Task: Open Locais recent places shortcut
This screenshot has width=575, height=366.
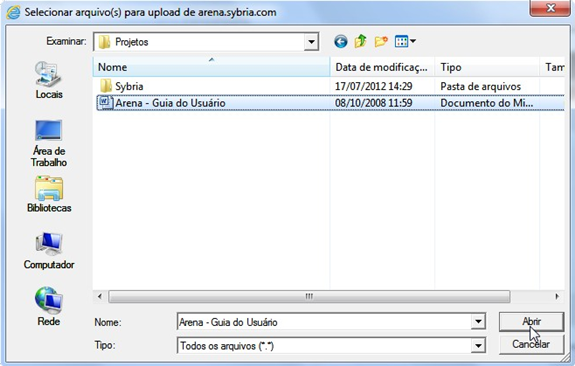Action: (x=49, y=80)
